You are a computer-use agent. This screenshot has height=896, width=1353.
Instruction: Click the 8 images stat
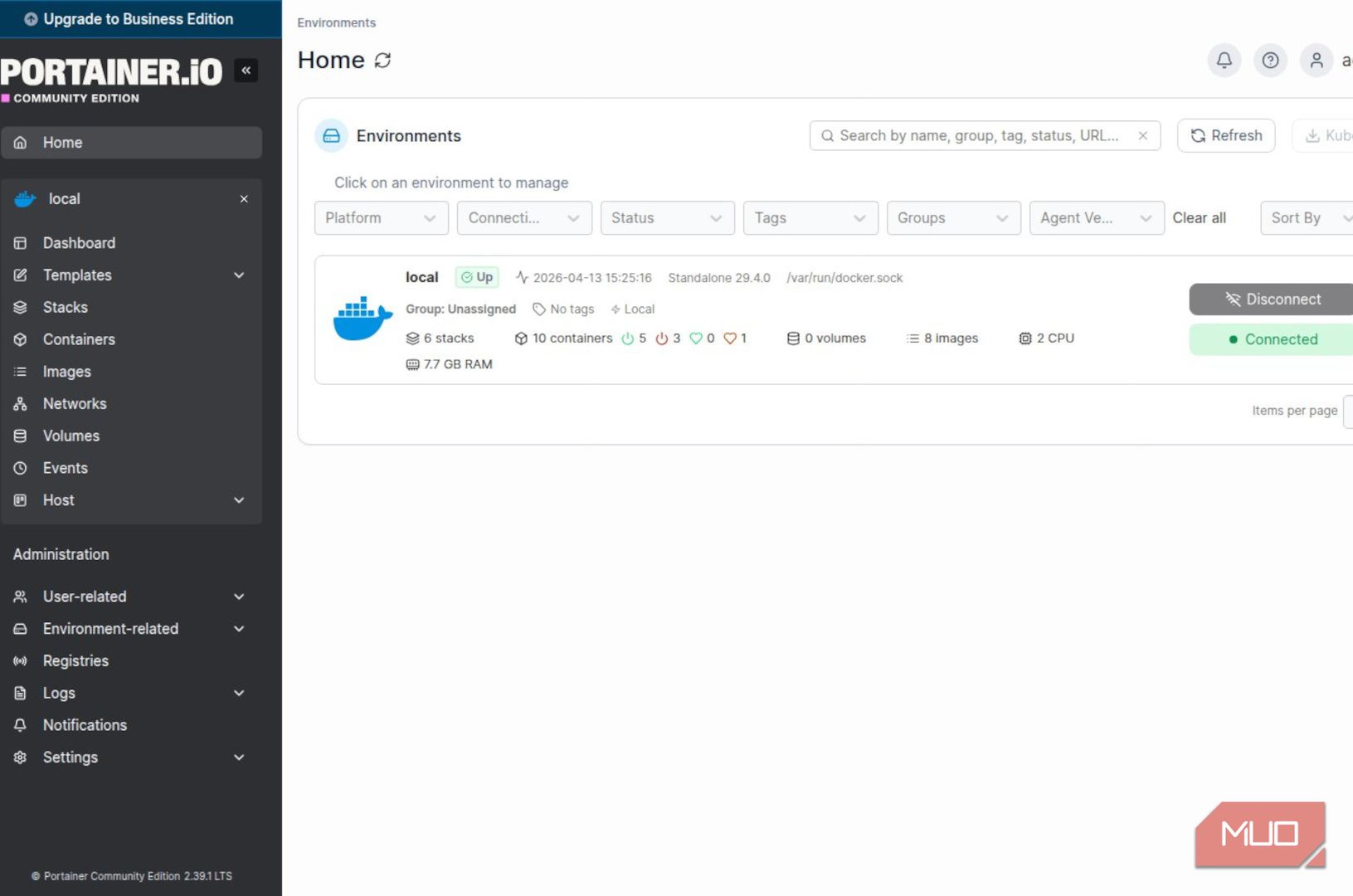(942, 338)
